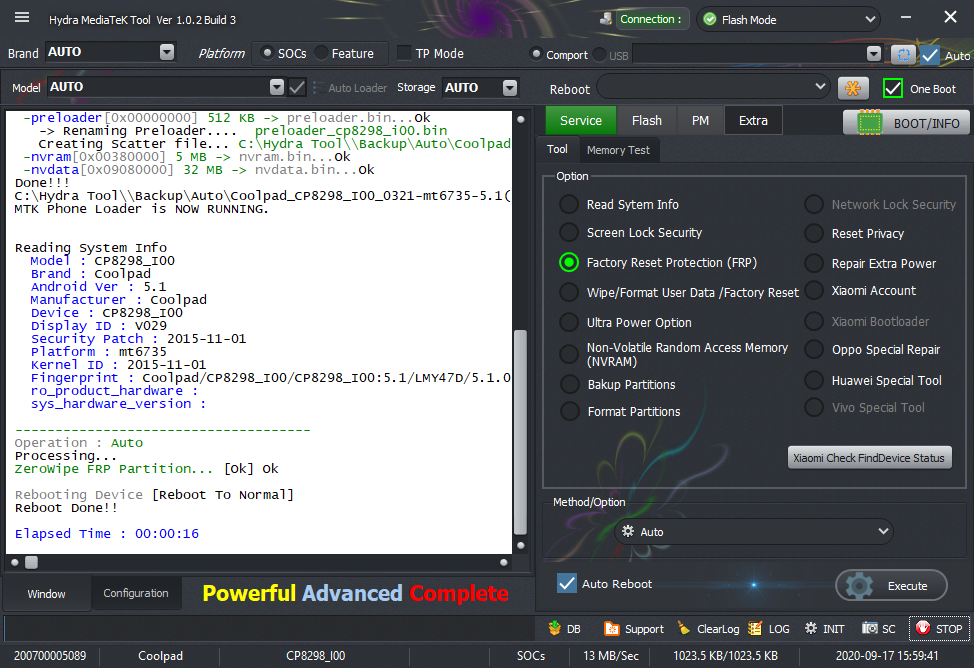Click the LOG notepad icon
This screenshot has width=974, height=668.
pos(755,628)
